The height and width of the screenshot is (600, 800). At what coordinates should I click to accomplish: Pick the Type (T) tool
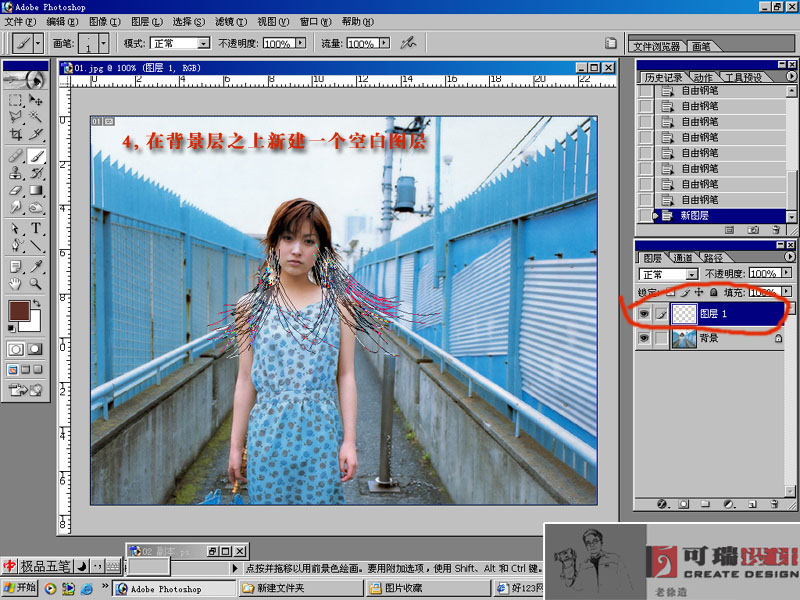(x=37, y=229)
